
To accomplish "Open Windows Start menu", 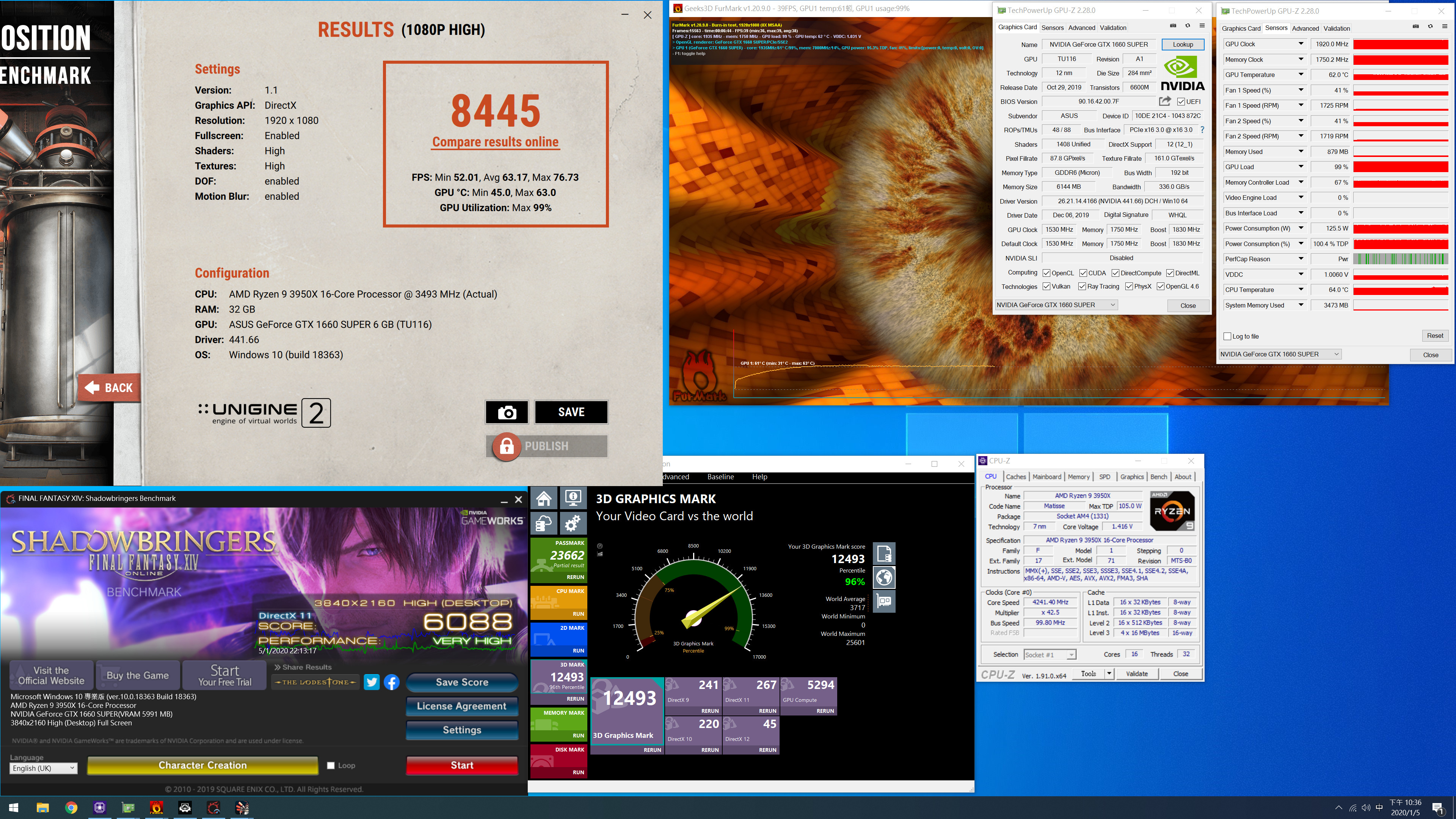I will click(x=14, y=808).
